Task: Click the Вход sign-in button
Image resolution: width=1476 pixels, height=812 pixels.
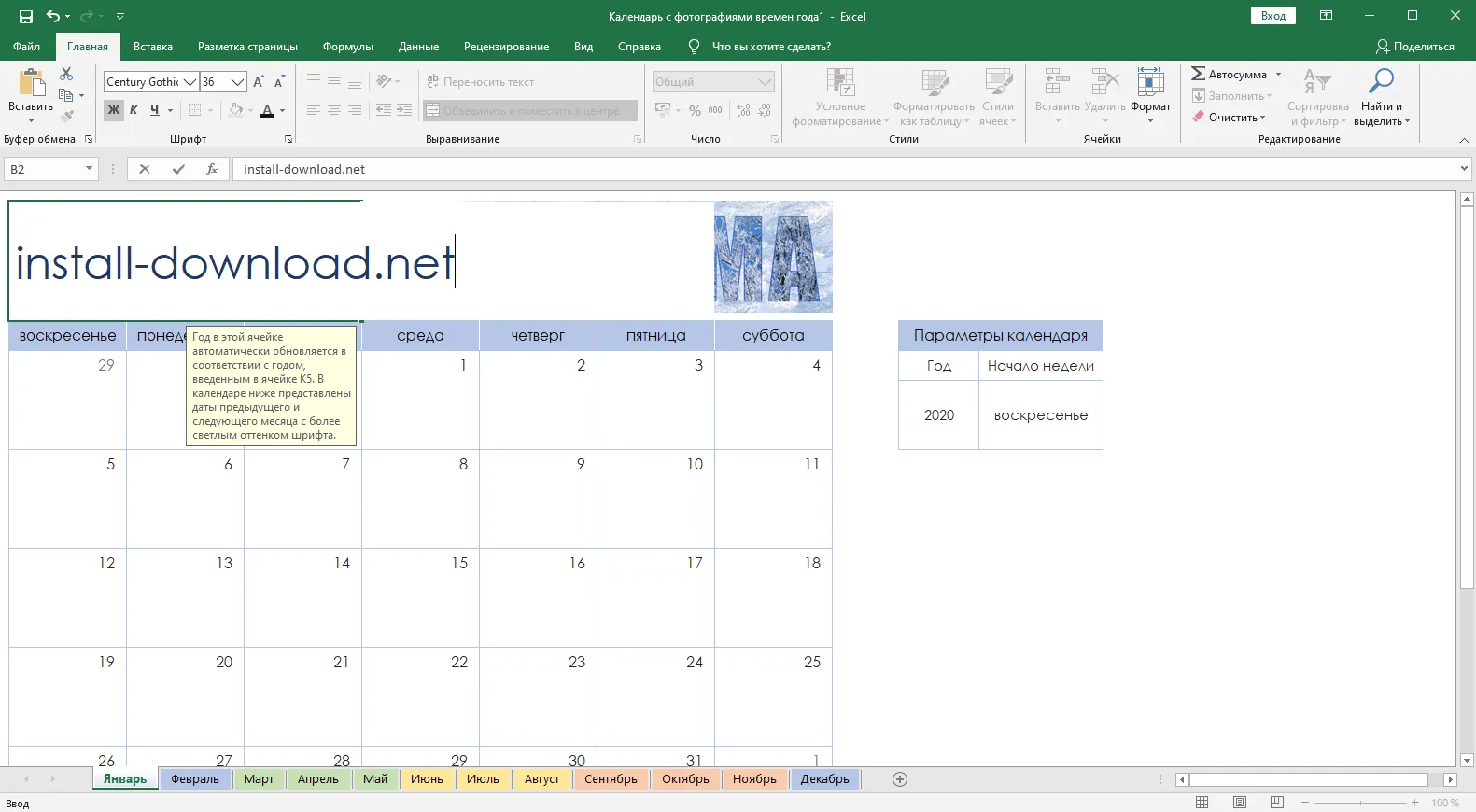Action: 1272,16
